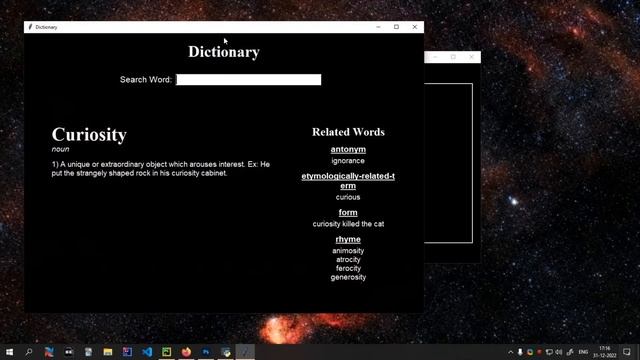This screenshot has height=360, width=640.
Task: Click the rhyme word 'ferocity'
Action: click(348, 269)
